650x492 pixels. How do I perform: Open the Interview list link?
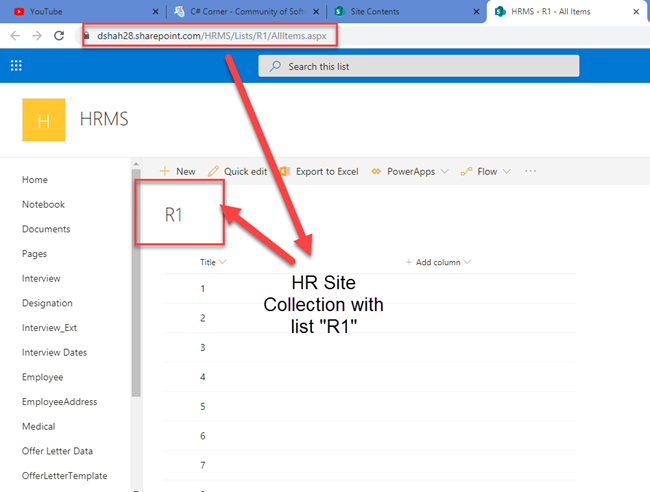coord(41,278)
